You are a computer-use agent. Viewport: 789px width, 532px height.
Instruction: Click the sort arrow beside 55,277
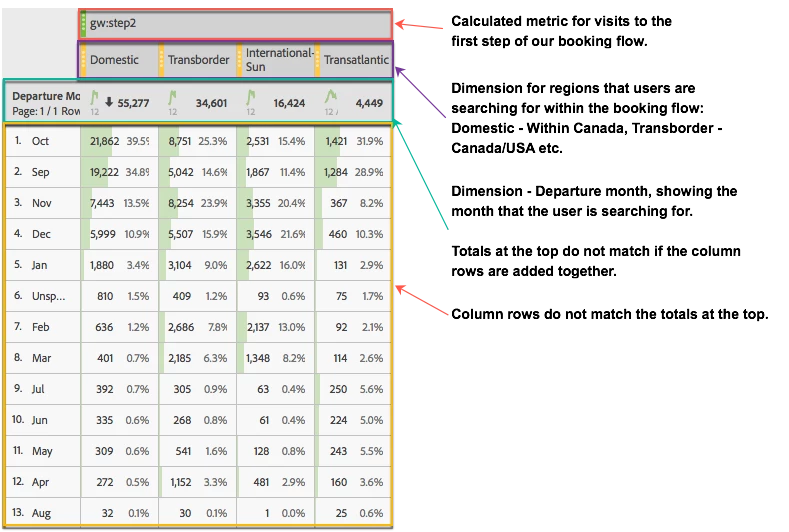109,102
